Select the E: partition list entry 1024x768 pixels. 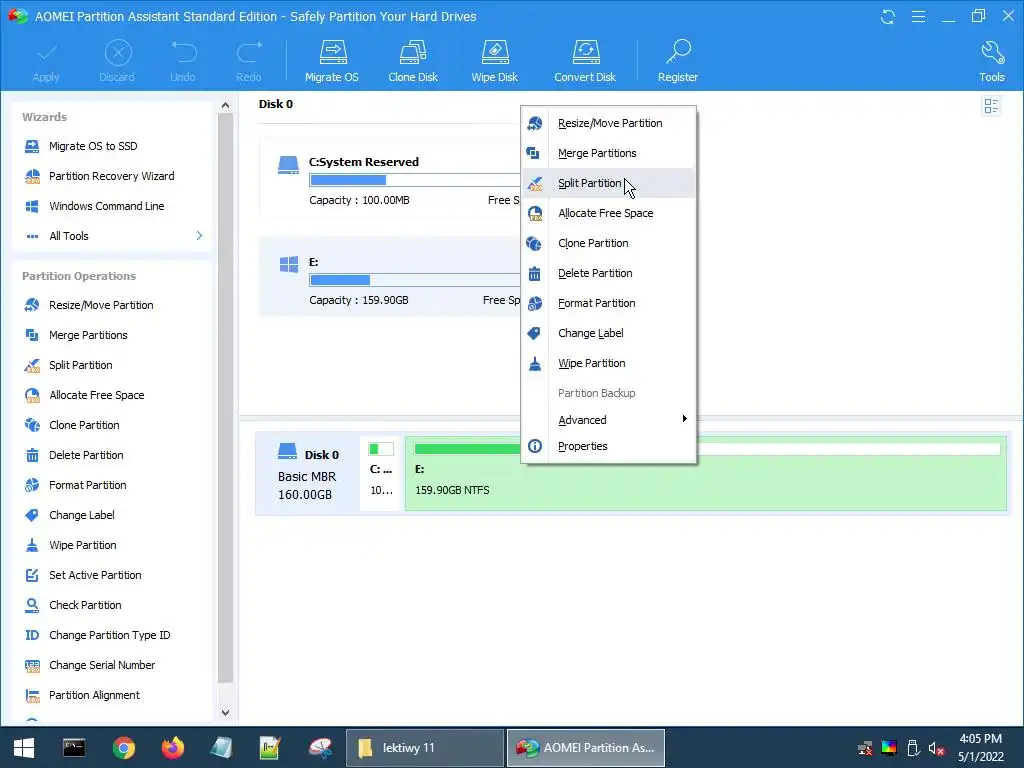click(390, 277)
